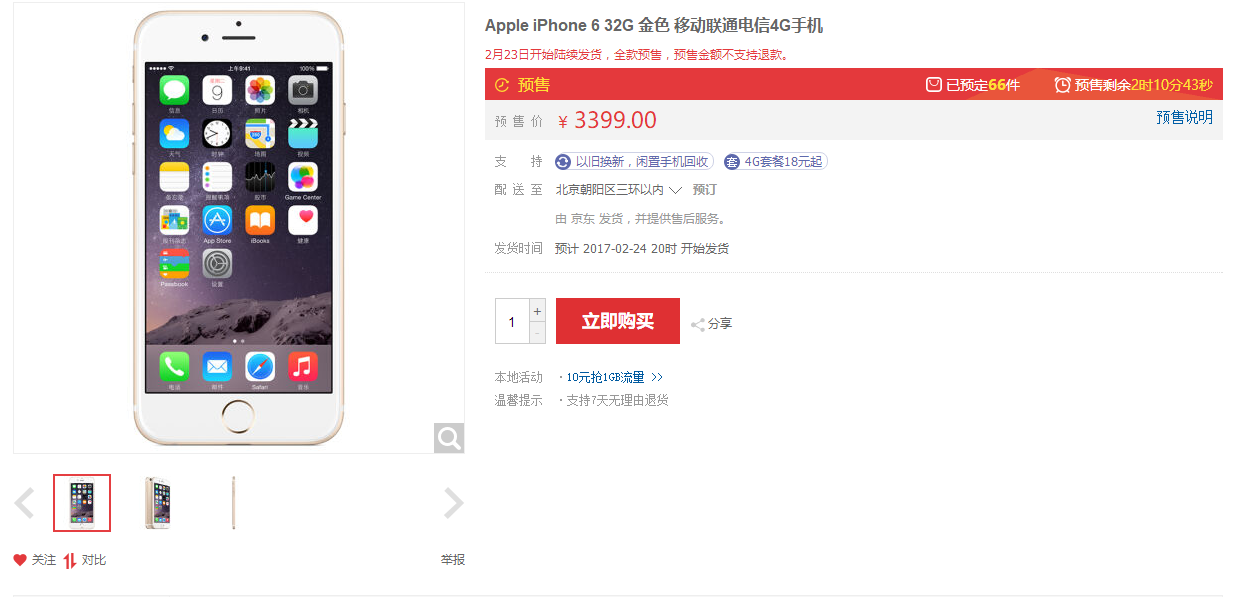The height and width of the screenshot is (597, 1240).
Task: Click the 预售 clock icon in red banner
Action: click(502, 85)
